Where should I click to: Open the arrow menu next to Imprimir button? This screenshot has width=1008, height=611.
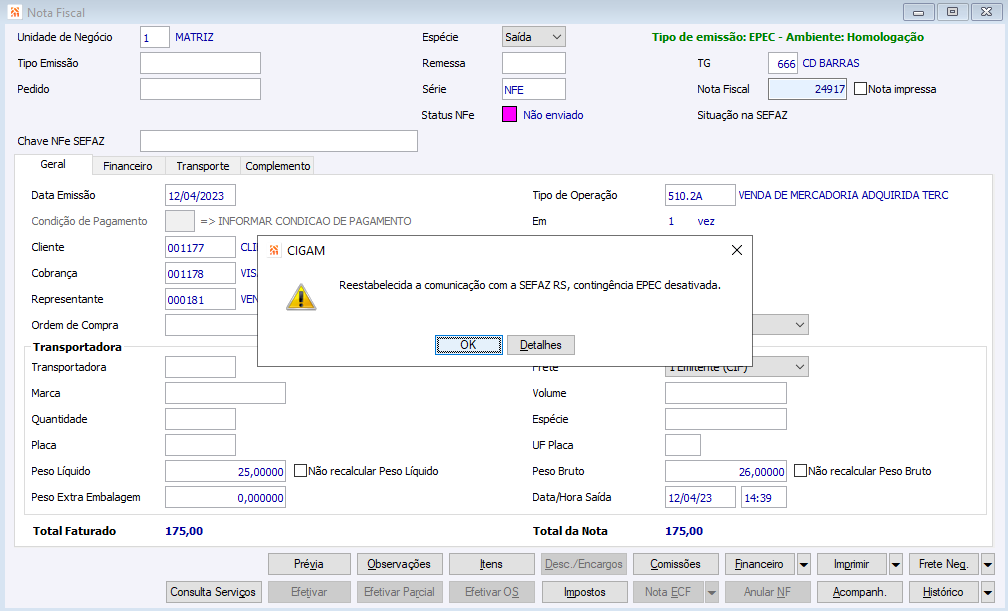pos(896,564)
